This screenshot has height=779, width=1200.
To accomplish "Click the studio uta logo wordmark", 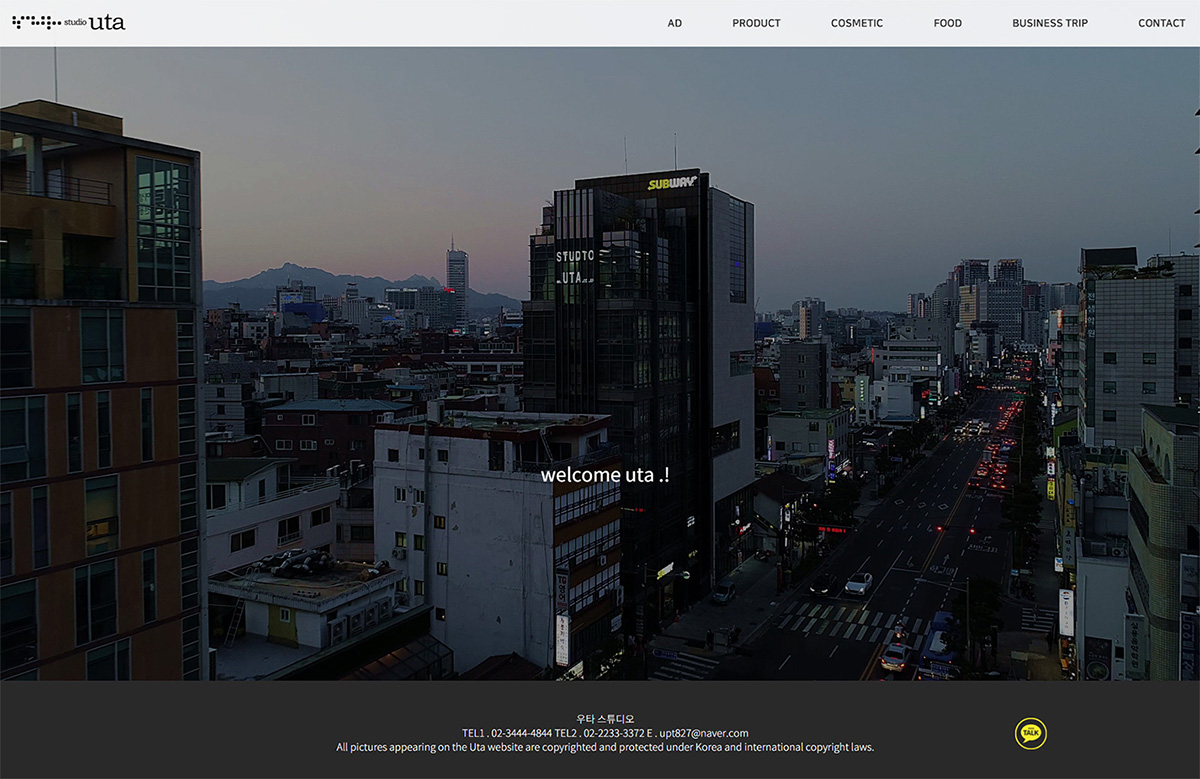I will pyautogui.click(x=96, y=22).
